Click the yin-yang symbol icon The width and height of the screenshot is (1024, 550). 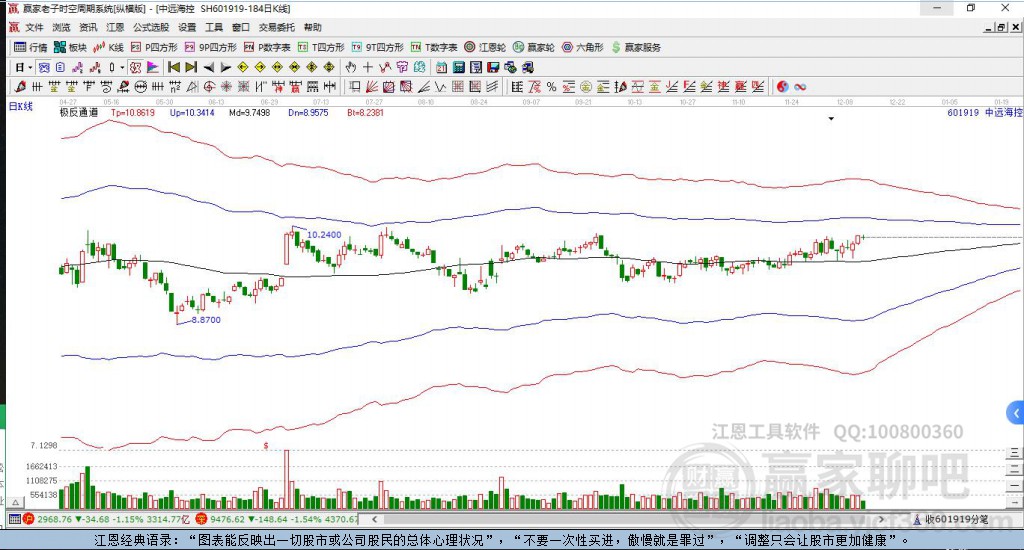tap(782, 86)
